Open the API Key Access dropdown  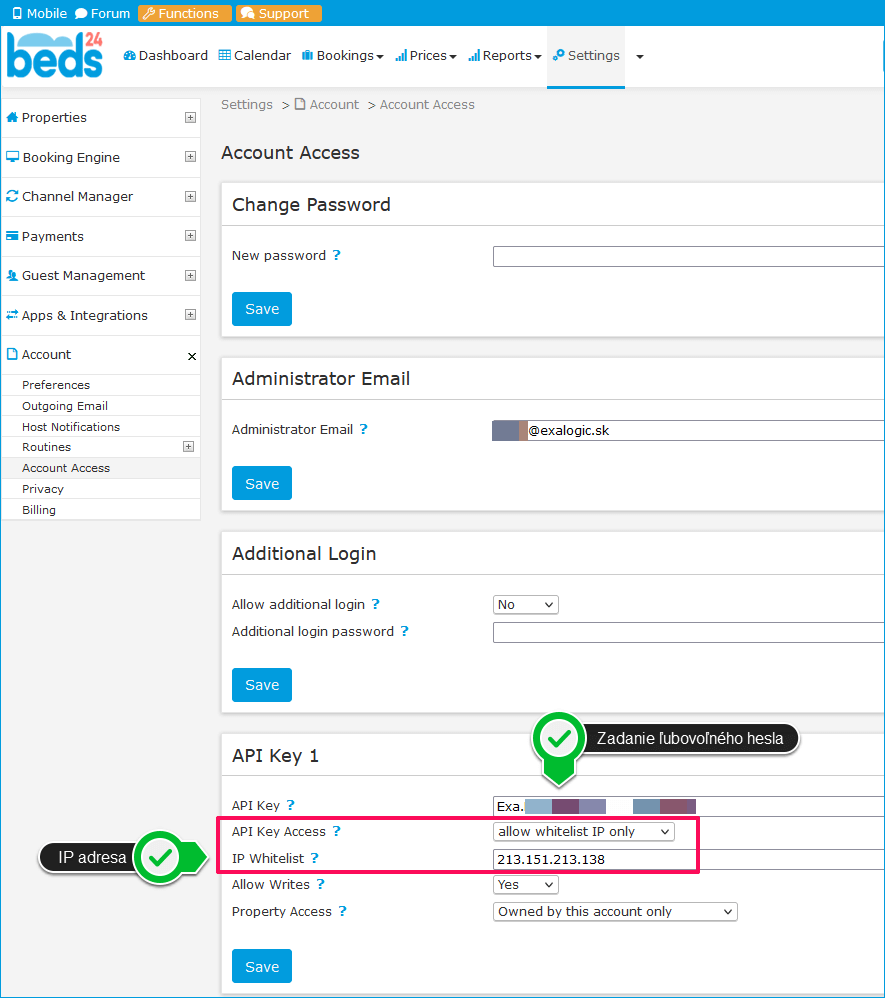pyautogui.click(x=584, y=832)
